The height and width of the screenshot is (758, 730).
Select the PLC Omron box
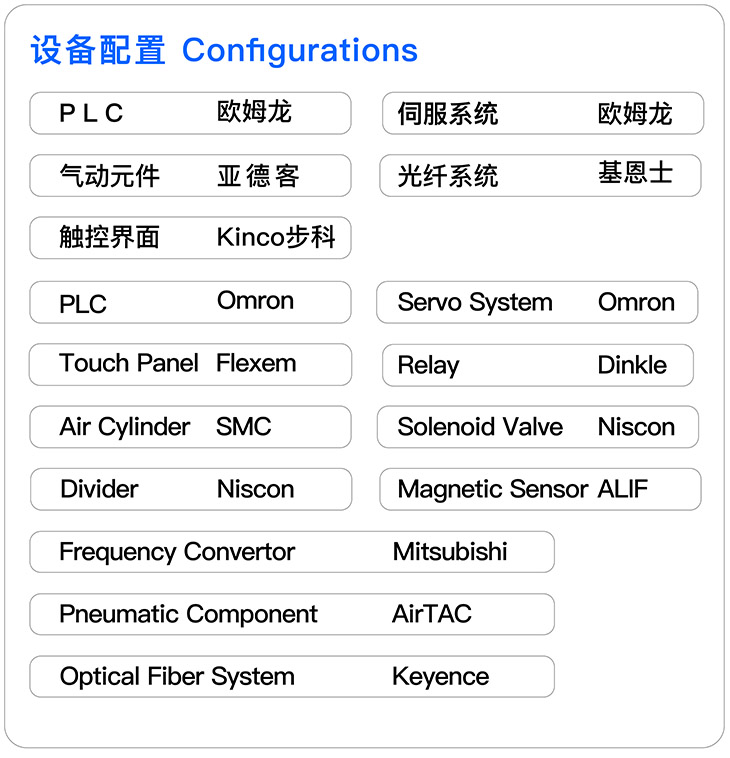coord(190,302)
